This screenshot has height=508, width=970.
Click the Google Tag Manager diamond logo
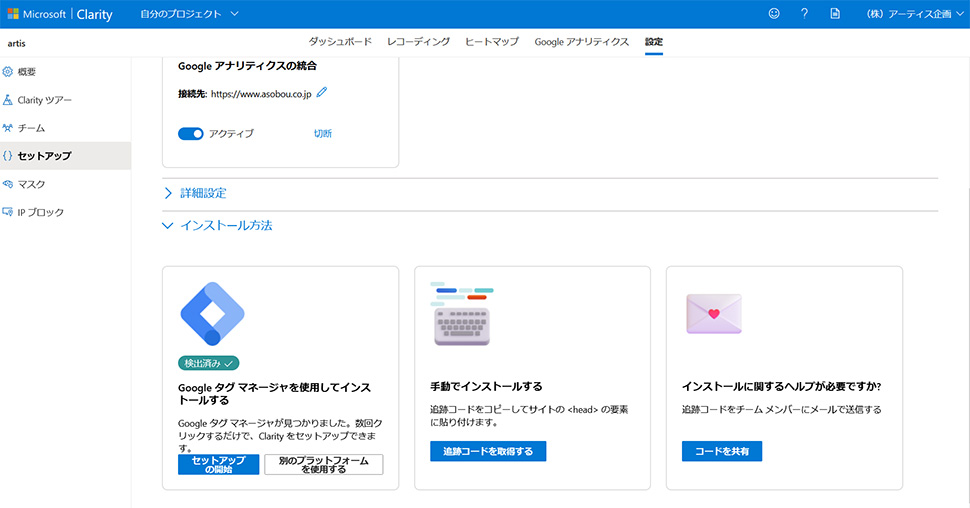point(212,314)
